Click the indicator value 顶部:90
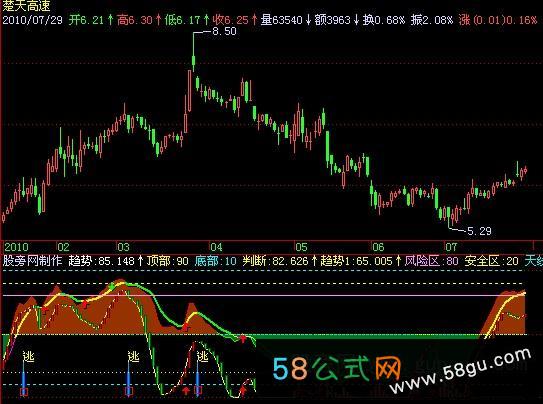This screenshot has height=404, width=543. (x=167, y=261)
